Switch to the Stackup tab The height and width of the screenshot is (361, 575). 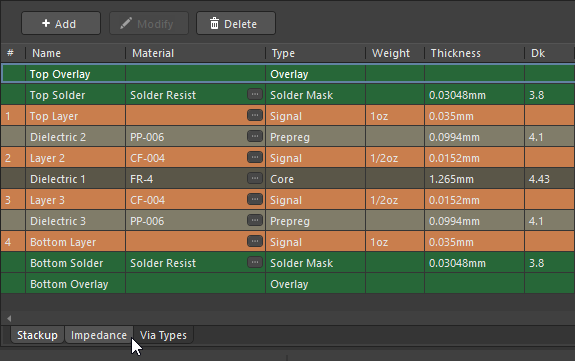click(37, 335)
